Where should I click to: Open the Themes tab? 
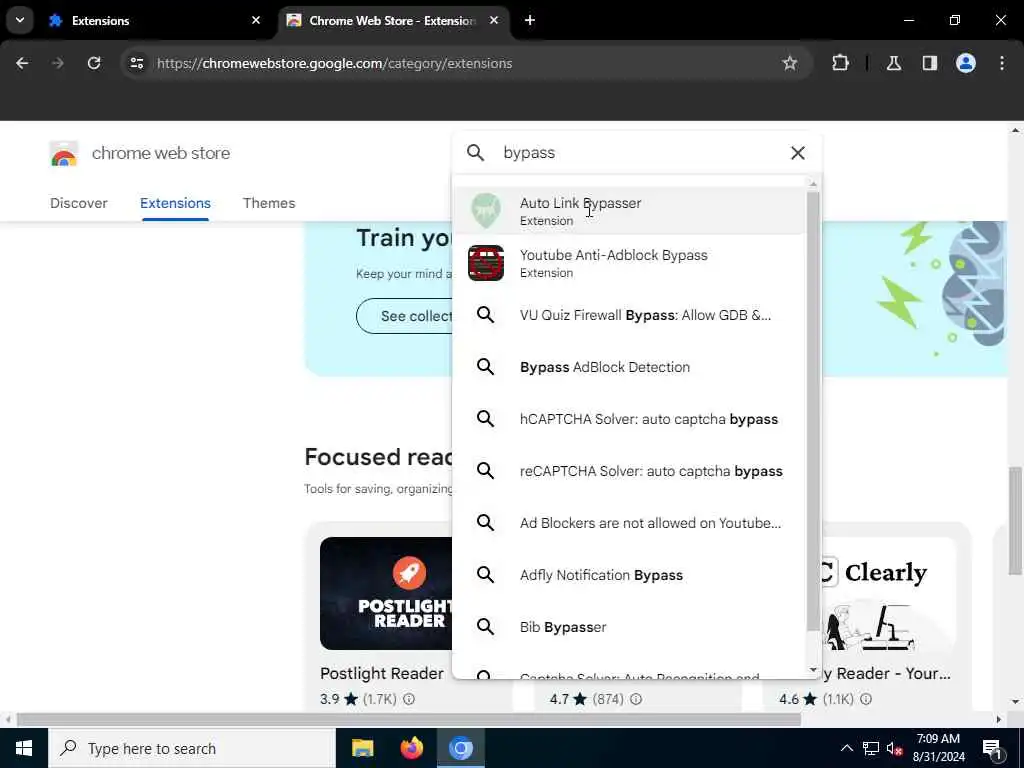[269, 203]
